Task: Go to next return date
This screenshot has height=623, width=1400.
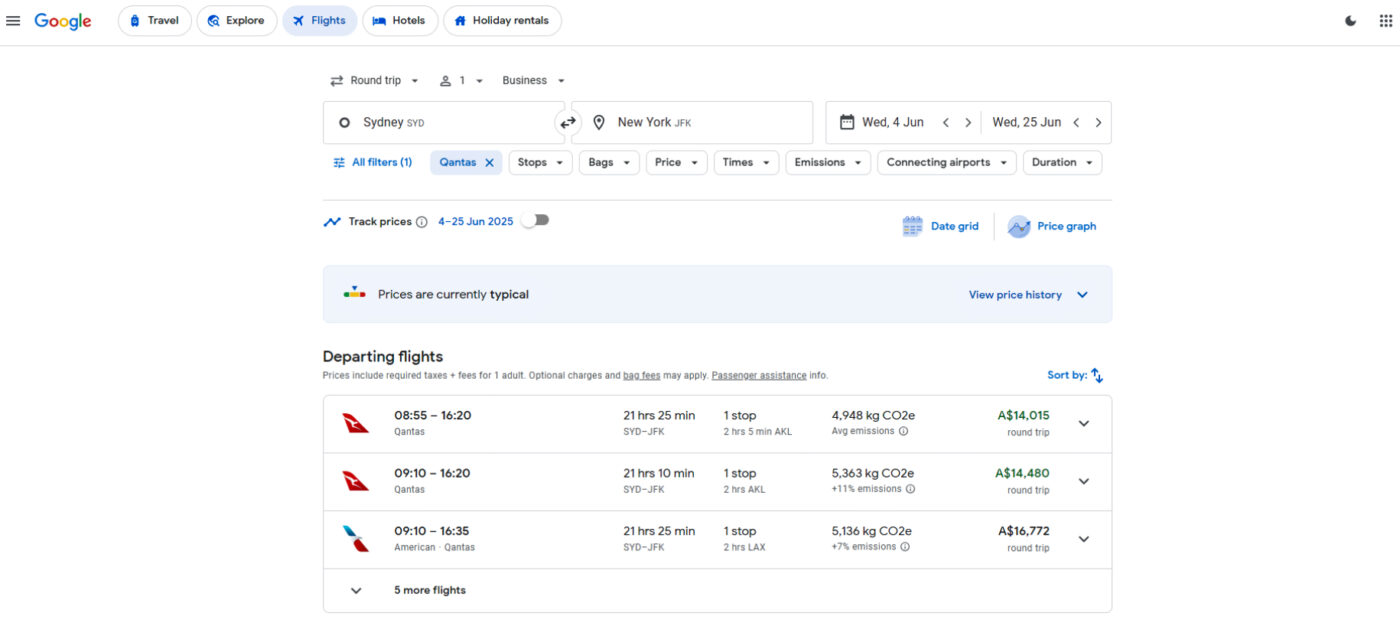Action: pos(1098,123)
